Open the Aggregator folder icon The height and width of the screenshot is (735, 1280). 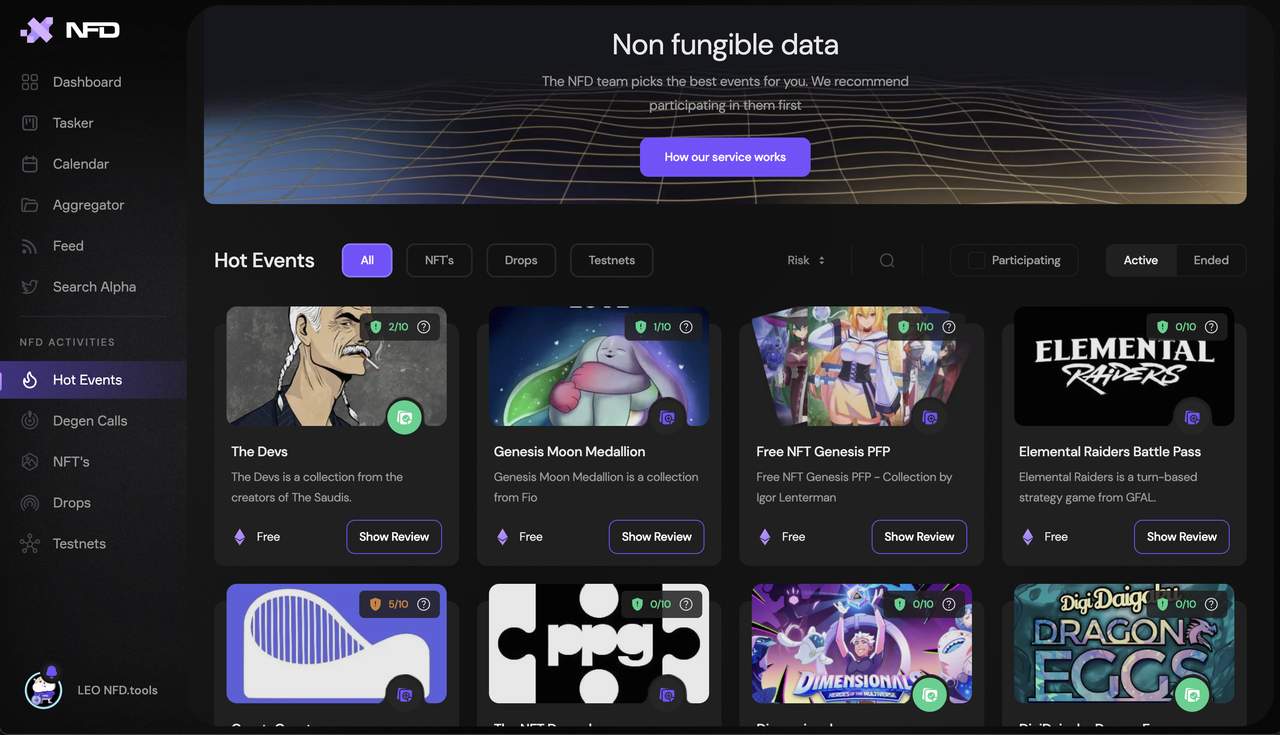click(x=30, y=205)
